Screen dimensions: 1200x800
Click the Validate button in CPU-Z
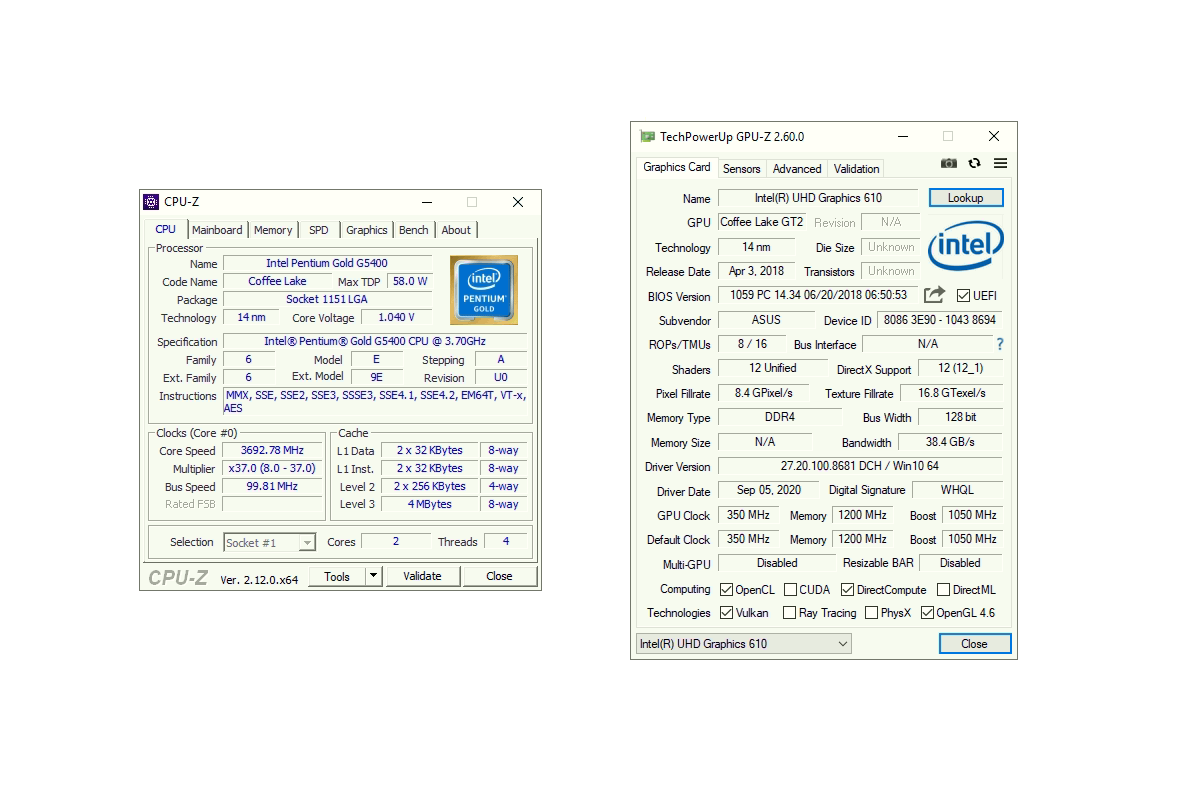click(x=422, y=576)
